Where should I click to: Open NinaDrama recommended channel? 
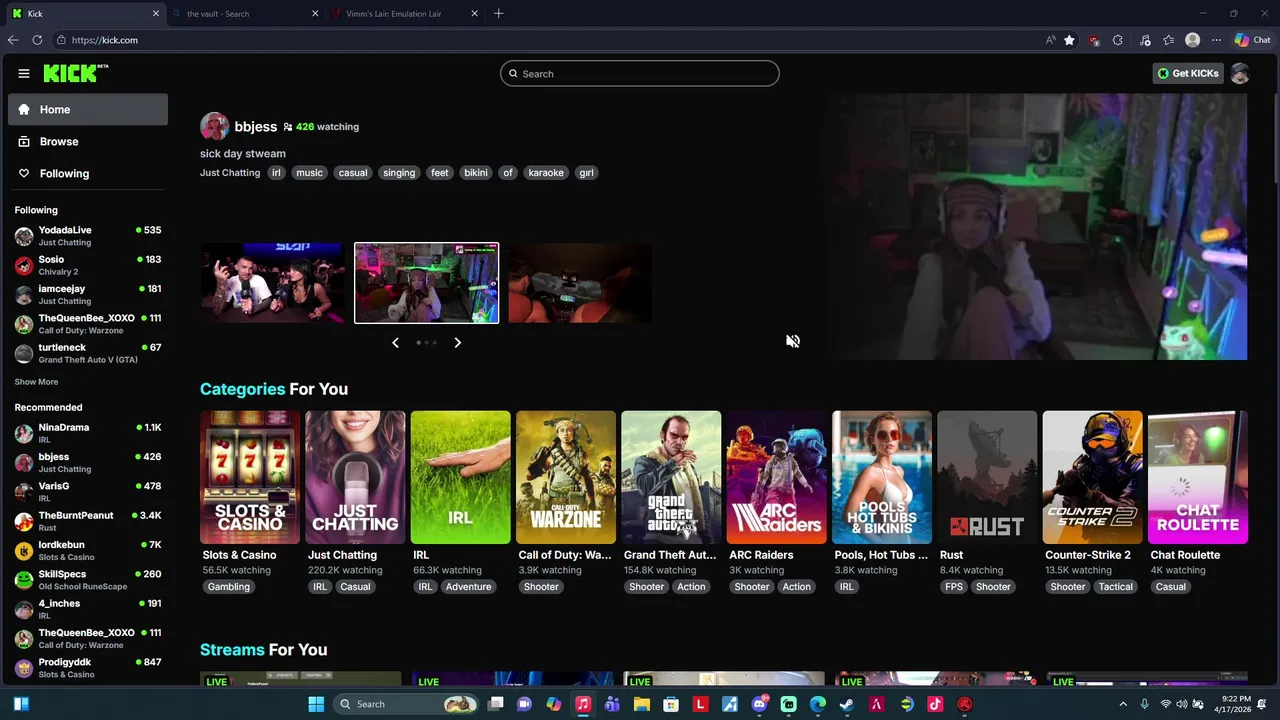88,433
